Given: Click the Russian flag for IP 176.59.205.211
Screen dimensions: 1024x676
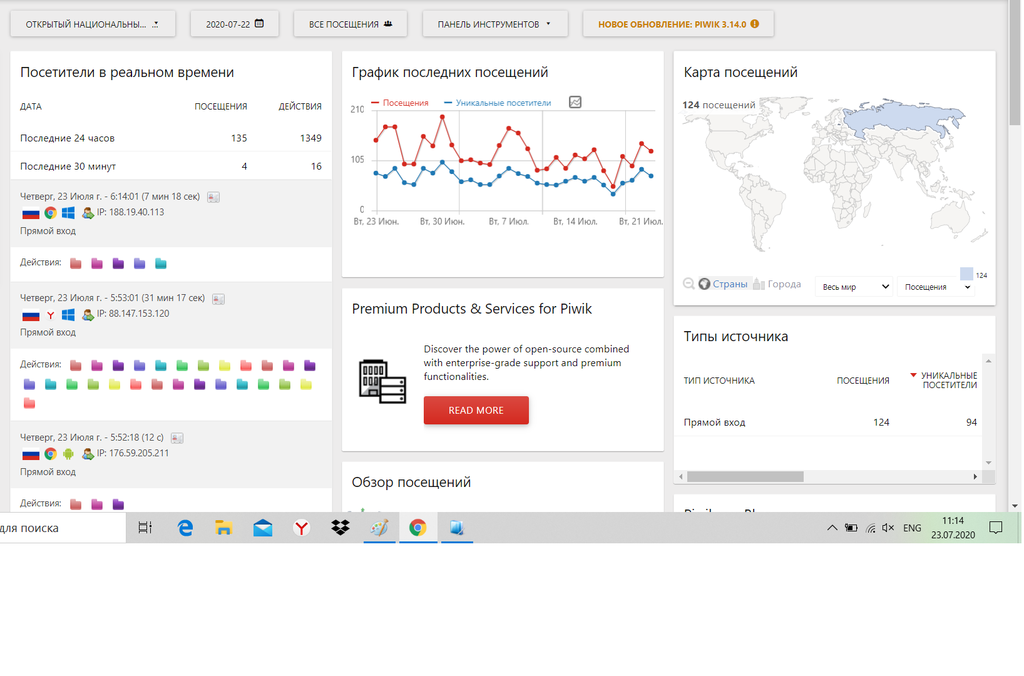Looking at the screenshot, I should 31,455.
